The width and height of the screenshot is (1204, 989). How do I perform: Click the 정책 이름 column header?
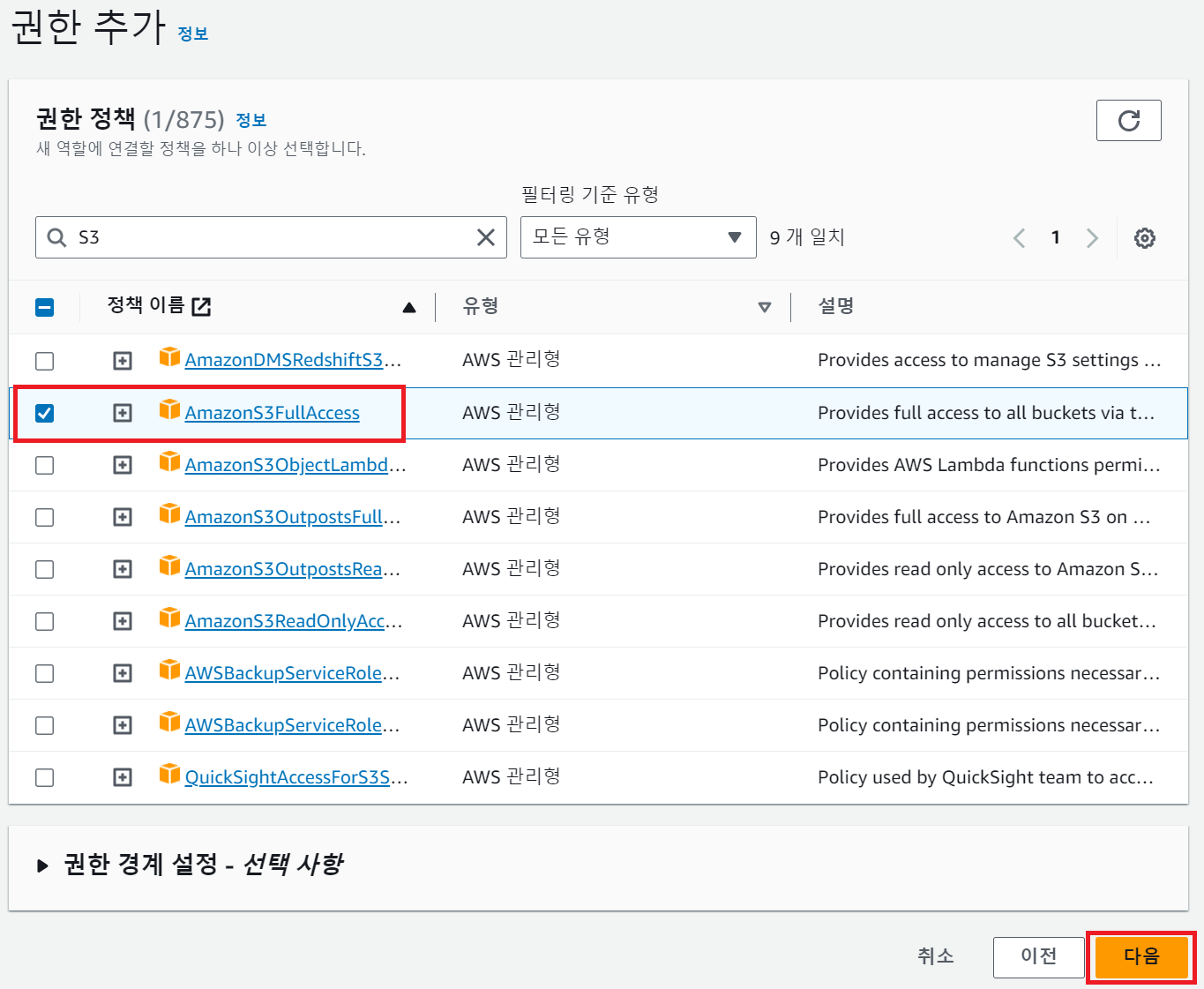coord(146,306)
